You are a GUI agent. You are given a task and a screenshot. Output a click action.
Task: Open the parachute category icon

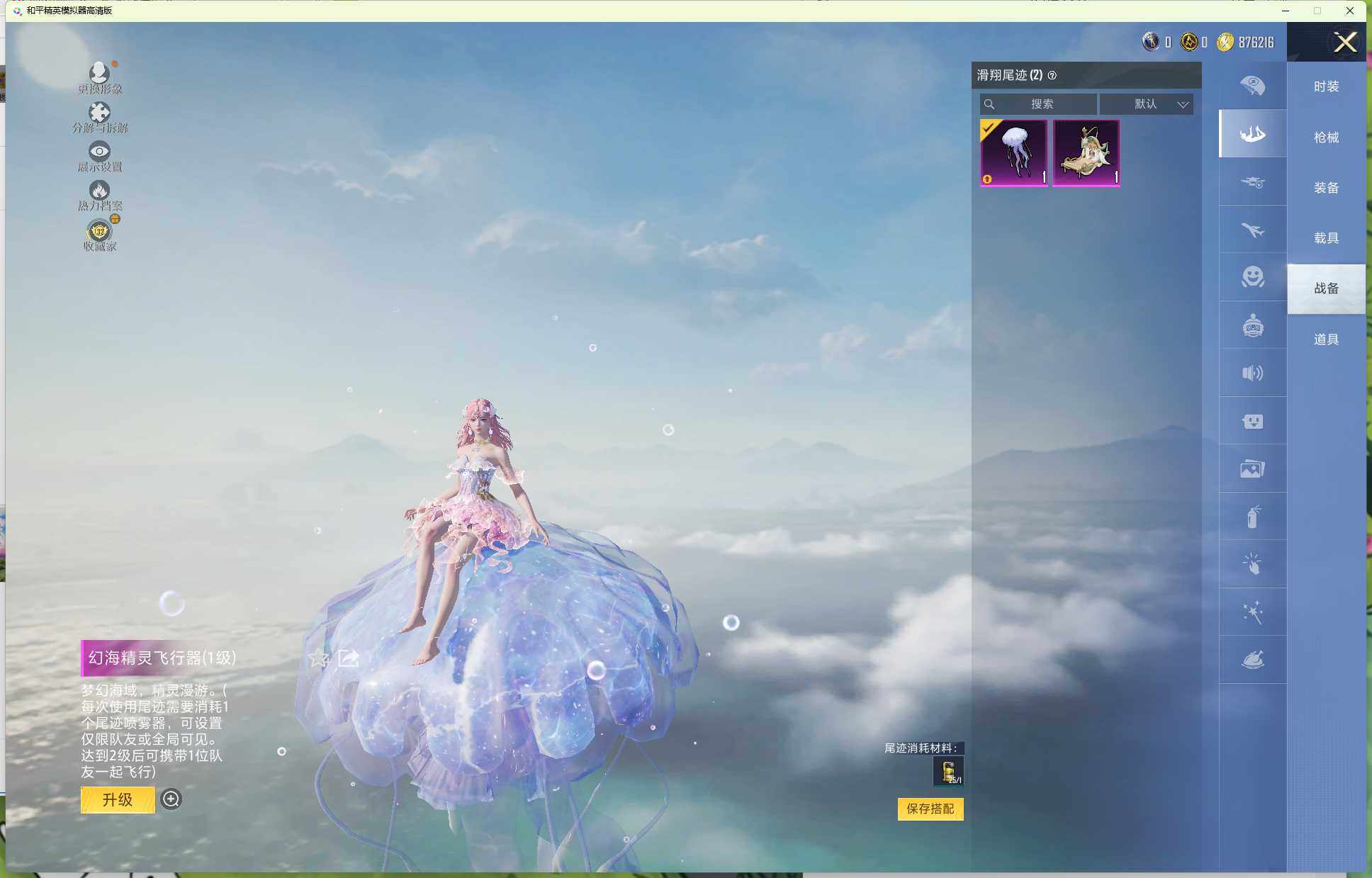click(x=1252, y=86)
